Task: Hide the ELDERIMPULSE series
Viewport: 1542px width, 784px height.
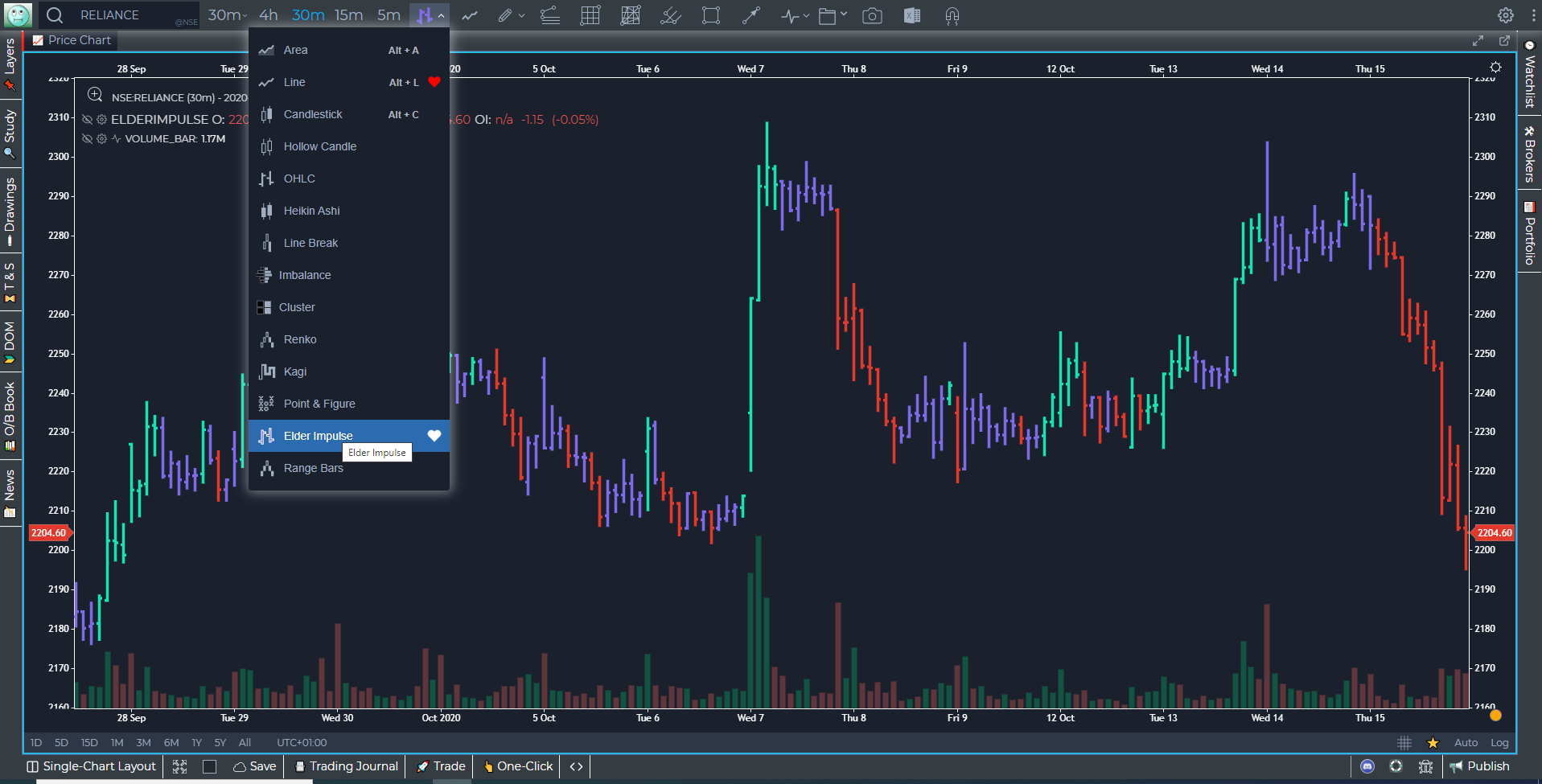Action: (x=88, y=119)
